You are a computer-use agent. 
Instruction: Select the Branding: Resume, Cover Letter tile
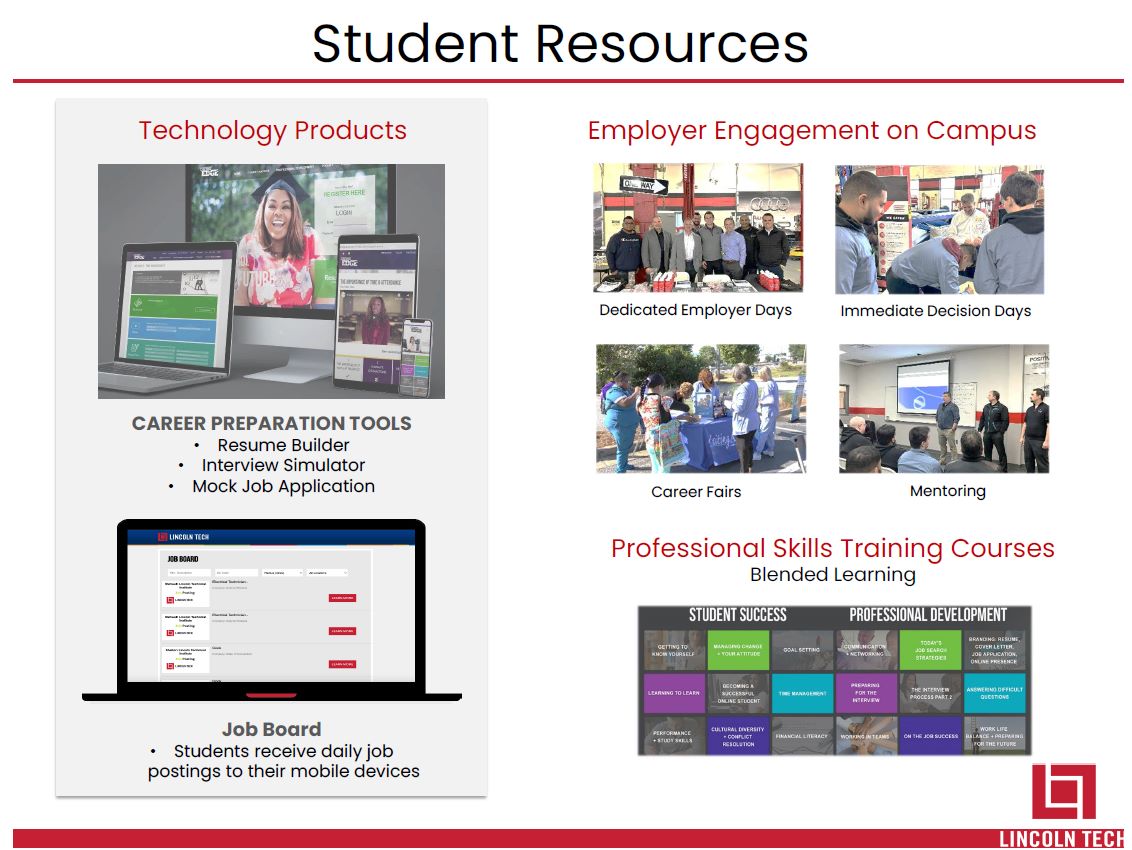coord(994,650)
